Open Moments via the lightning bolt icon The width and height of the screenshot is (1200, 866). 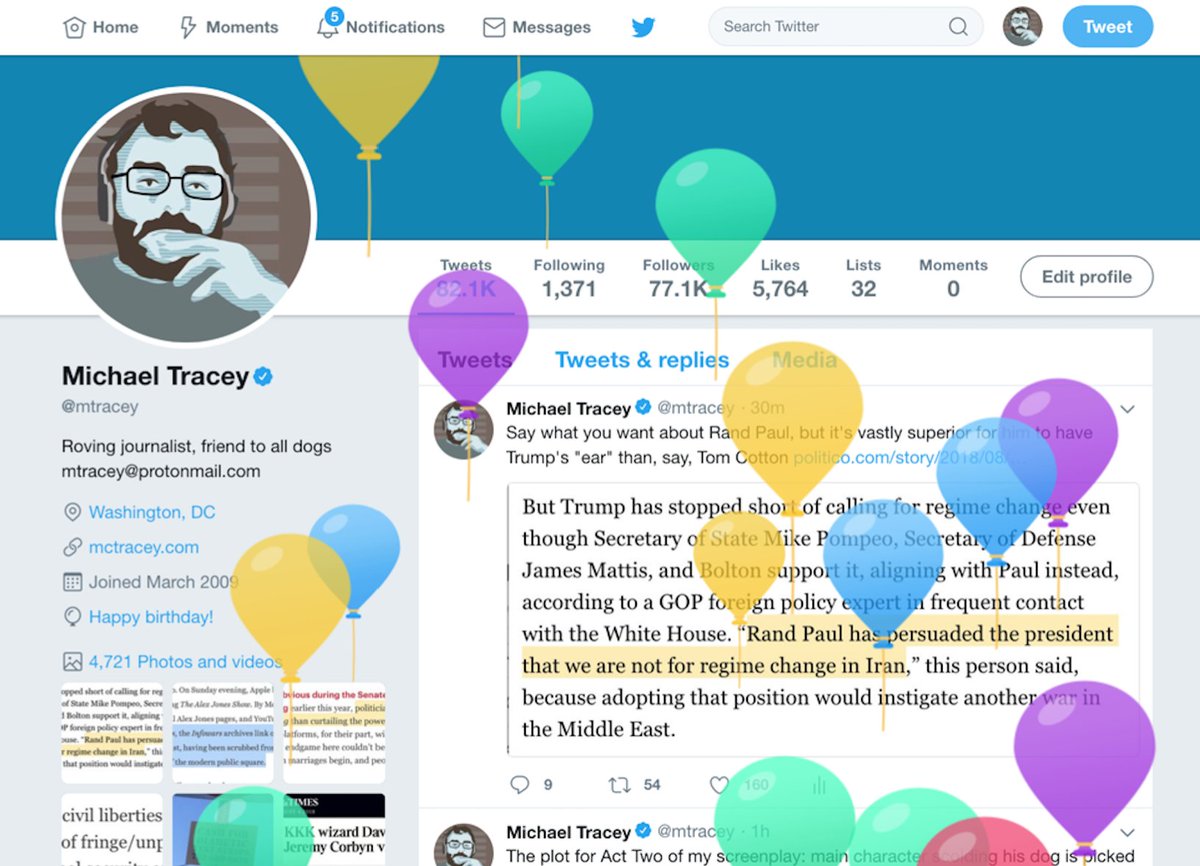tap(188, 27)
